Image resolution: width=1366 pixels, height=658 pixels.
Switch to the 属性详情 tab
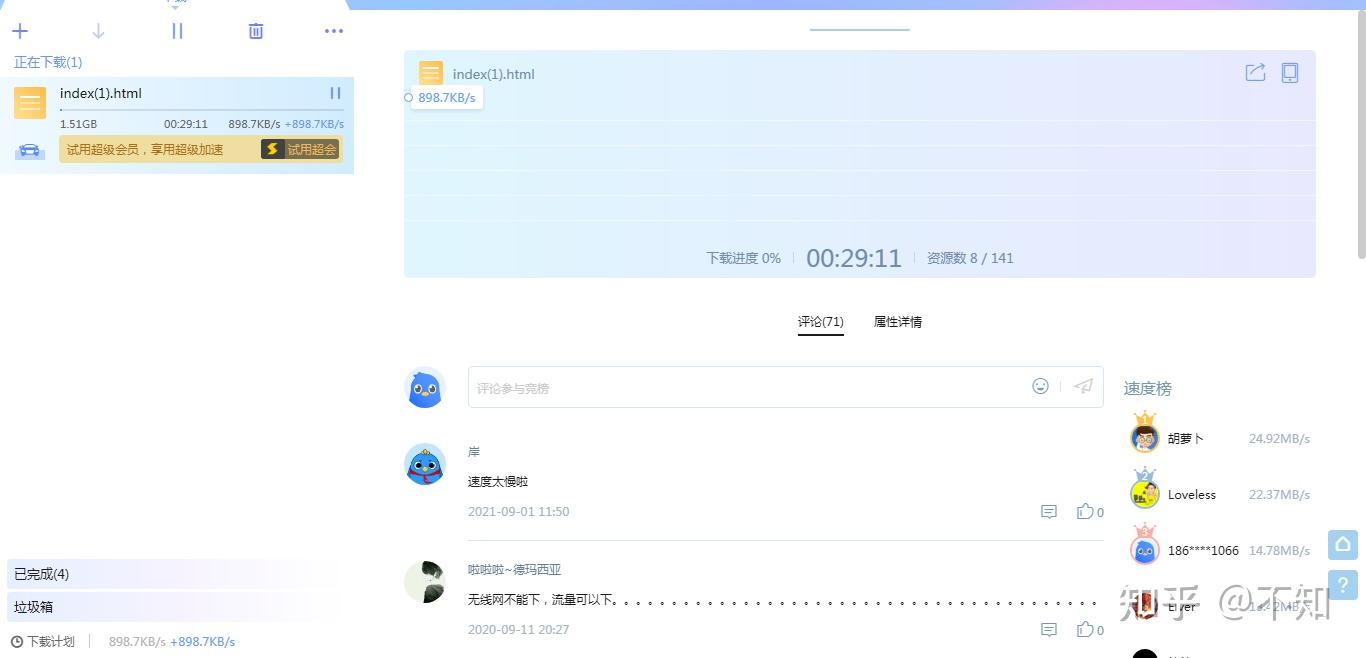(x=897, y=321)
